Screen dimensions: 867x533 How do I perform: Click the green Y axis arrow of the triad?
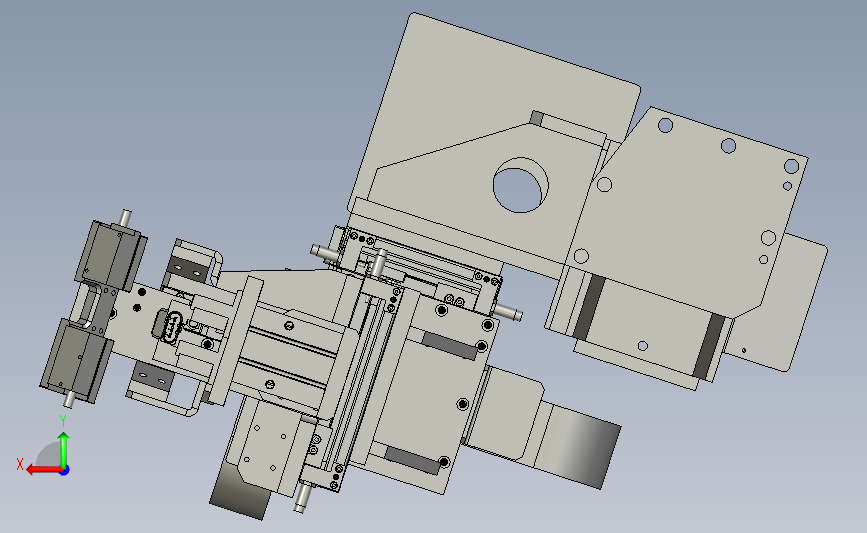click(64, 450)
